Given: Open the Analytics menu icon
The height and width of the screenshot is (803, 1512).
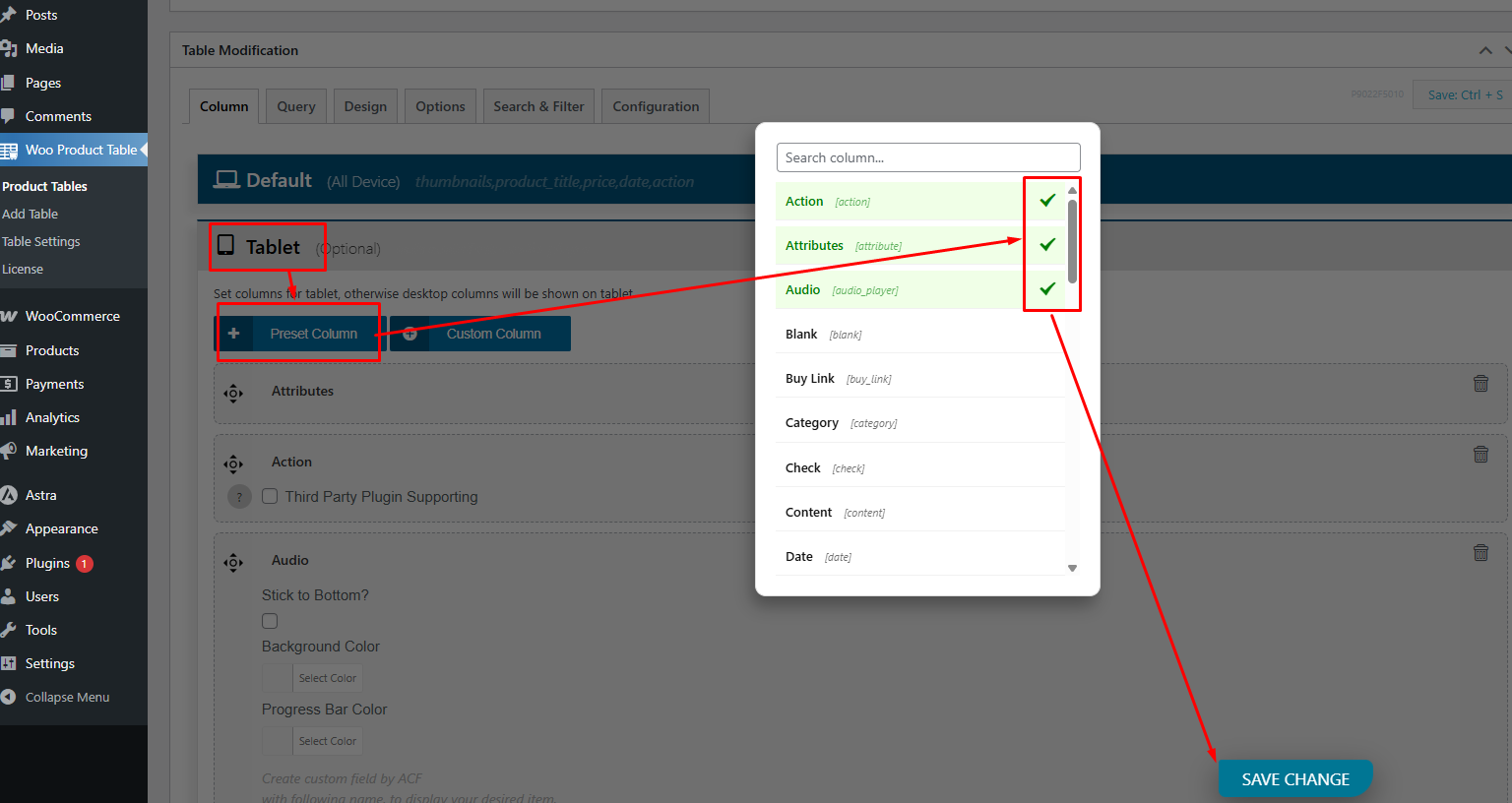Looking at the screenshot, I should pyautogui.click(x=9, y=417).
